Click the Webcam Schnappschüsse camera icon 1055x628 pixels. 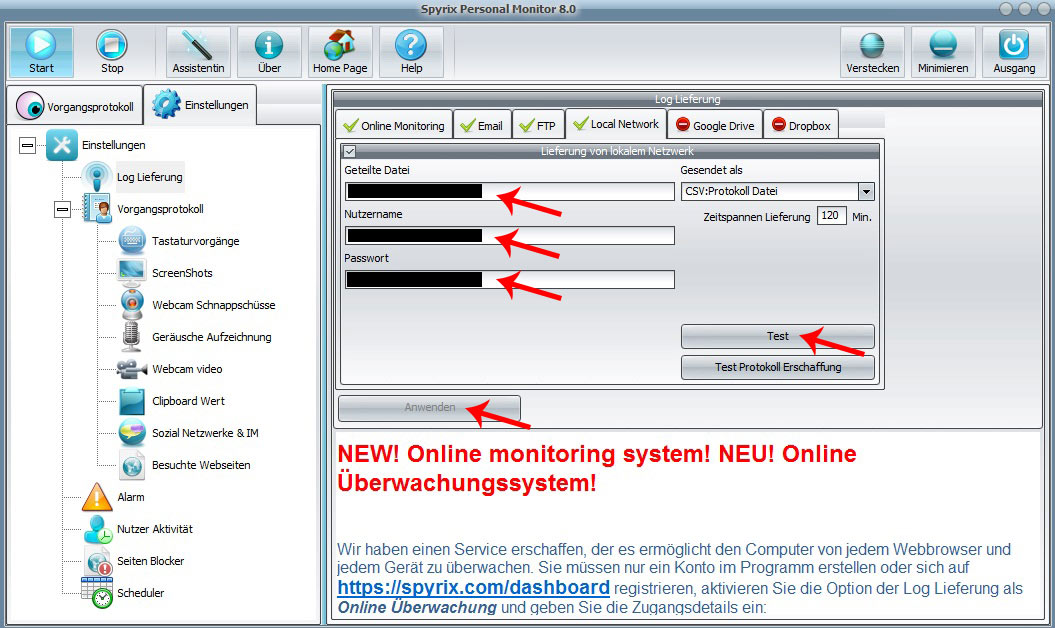[x=132, y=305]
